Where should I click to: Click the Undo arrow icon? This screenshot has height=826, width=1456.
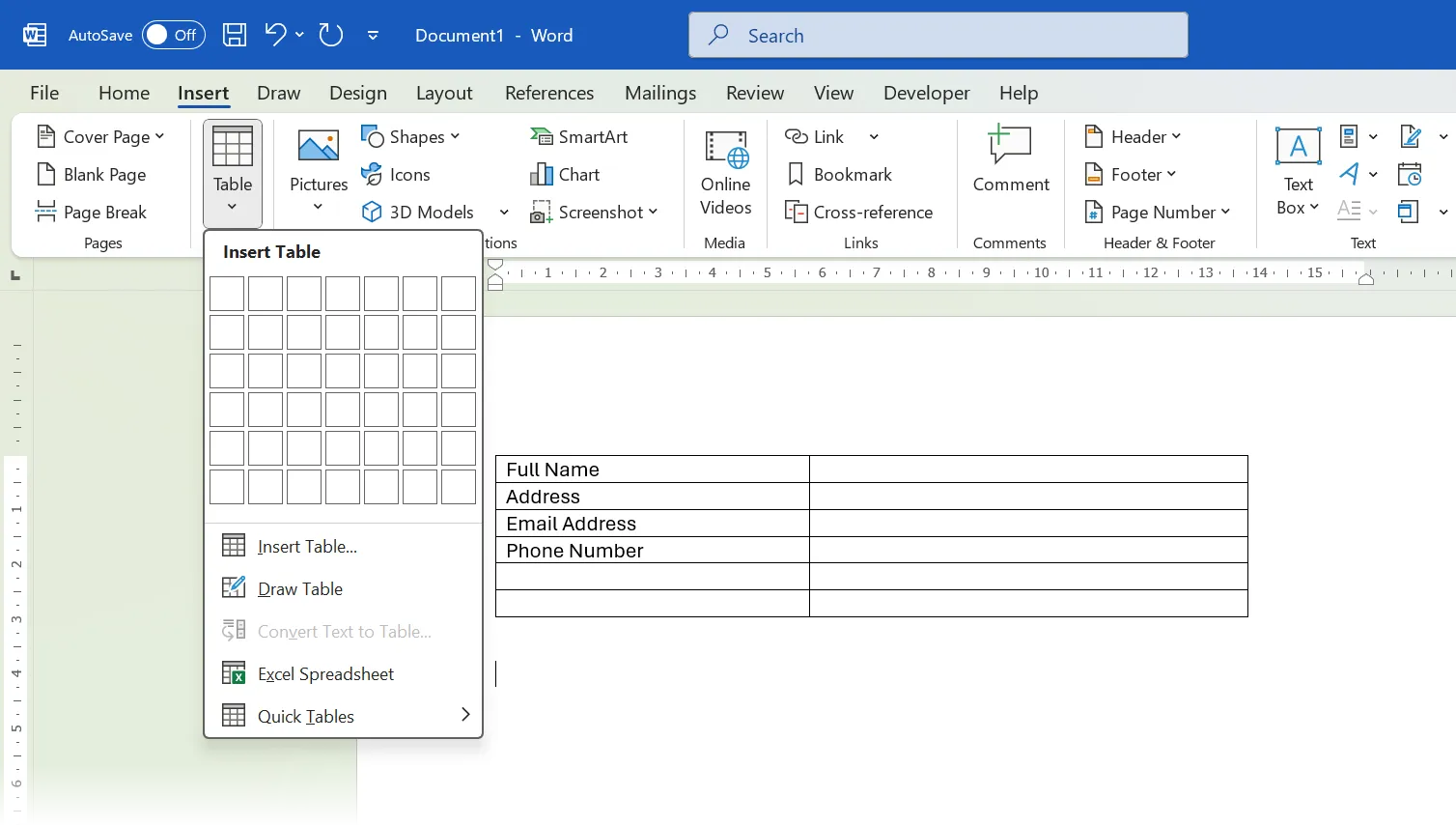(275, 35)
